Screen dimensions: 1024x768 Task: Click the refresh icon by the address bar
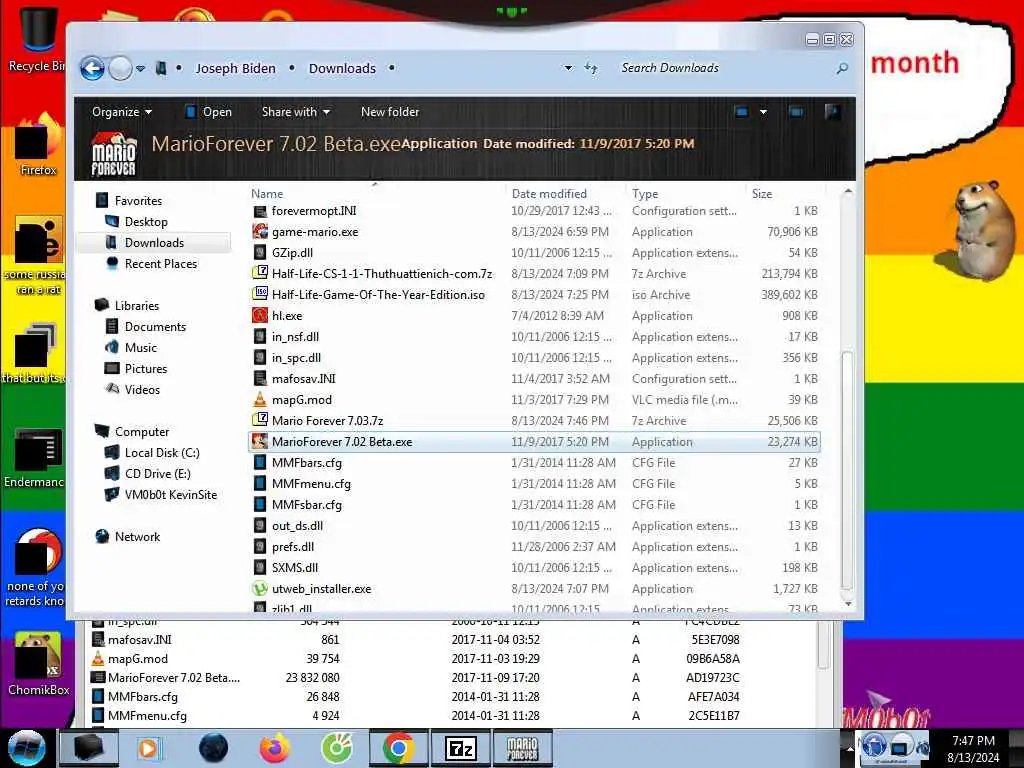click(x=591, y=68)
